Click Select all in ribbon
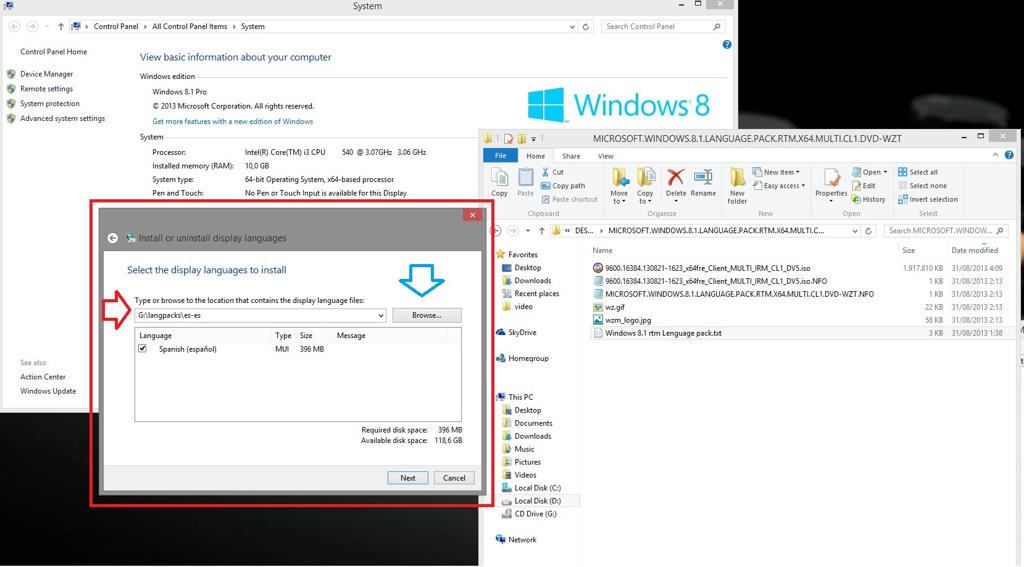The image size is (1024, 567). click(918, 172)
